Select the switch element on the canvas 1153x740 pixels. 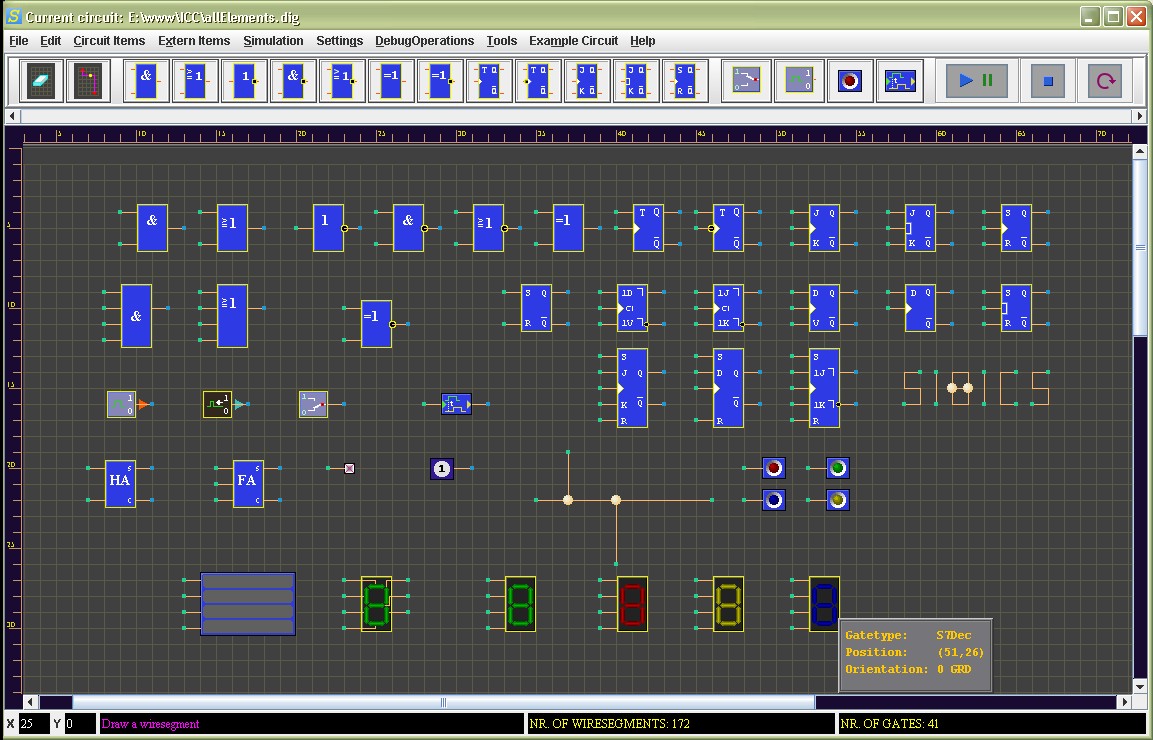[313, 404]
